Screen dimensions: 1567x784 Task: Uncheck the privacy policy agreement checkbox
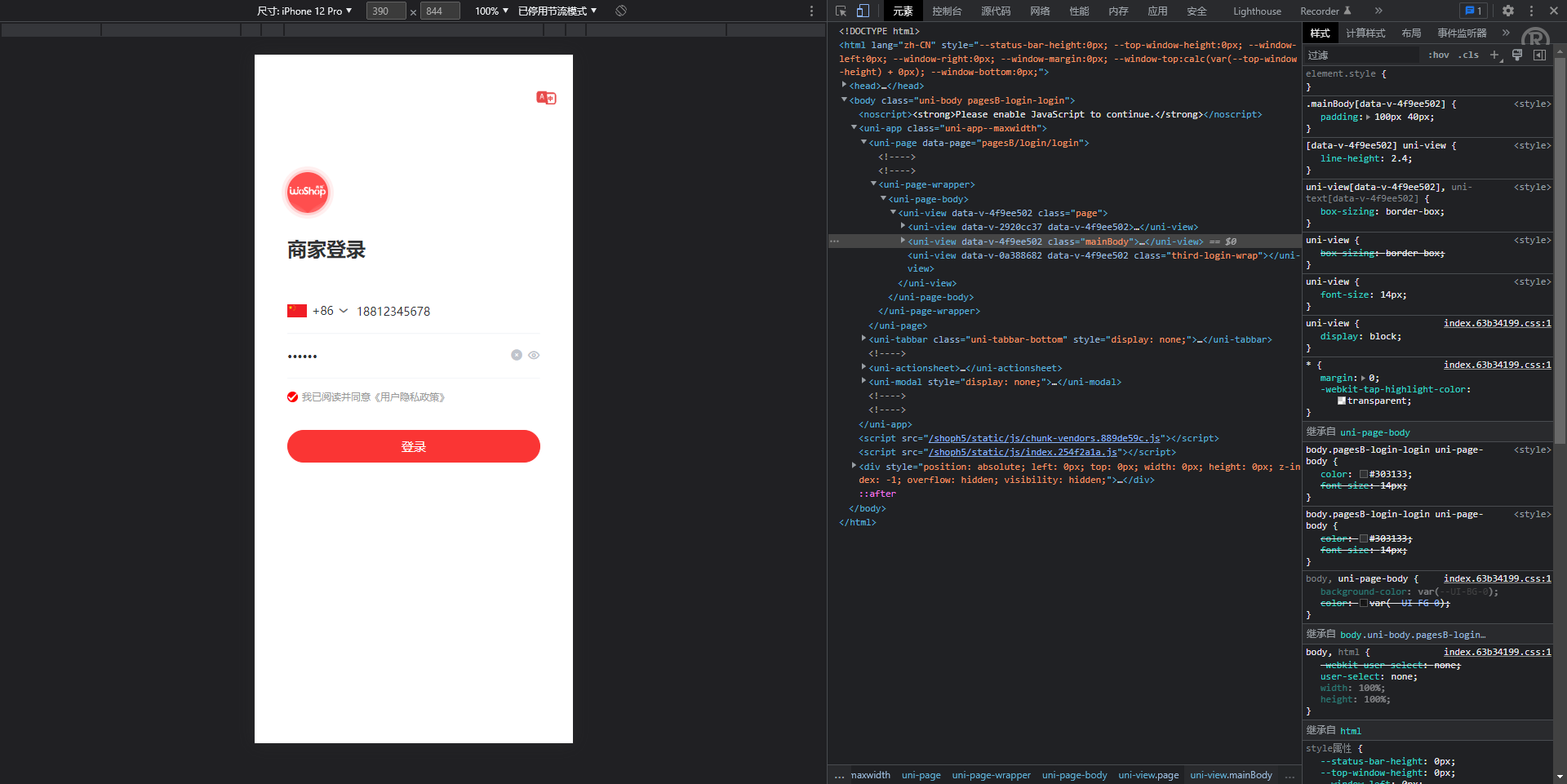tap(292, 397)
